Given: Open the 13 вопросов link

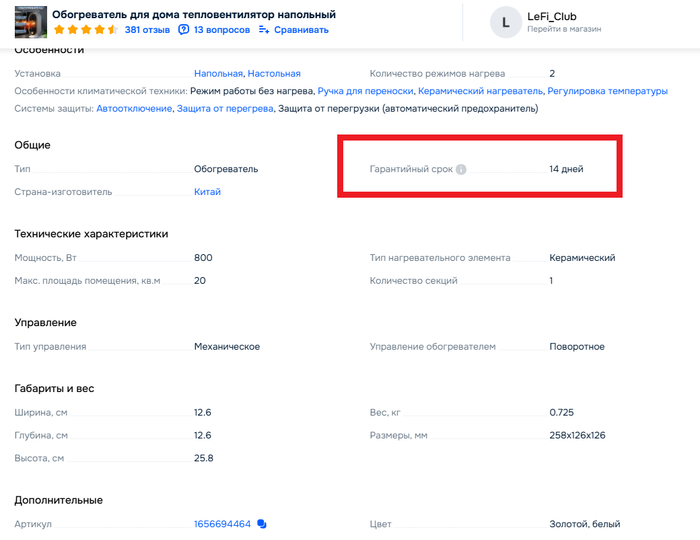Looking at the screenshot, I should (x=220, y=30).
